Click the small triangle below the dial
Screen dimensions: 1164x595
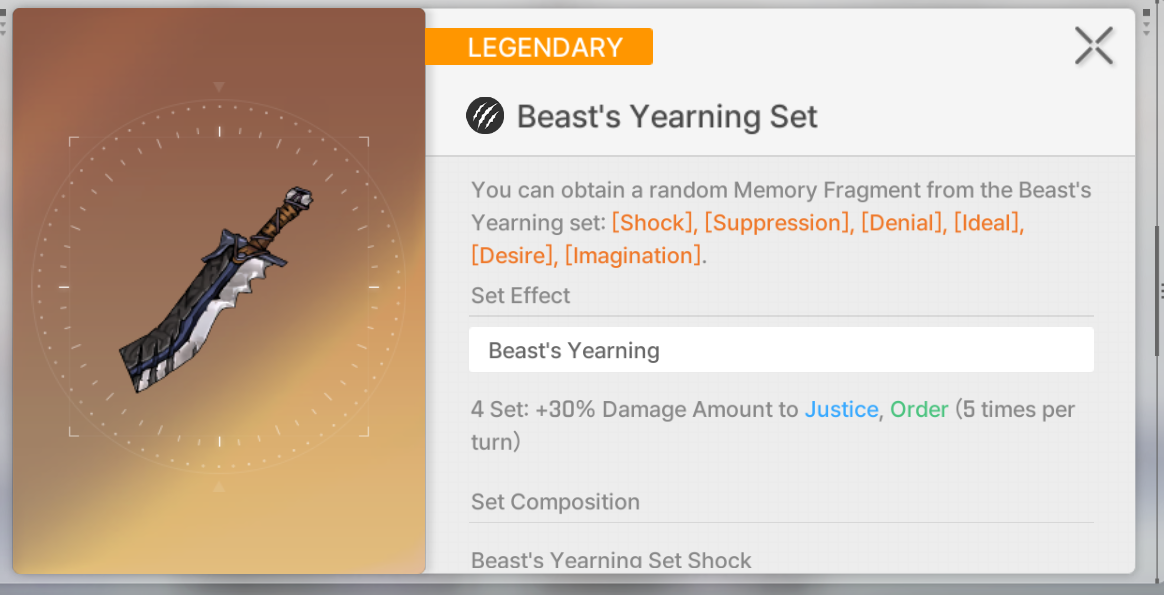[x=219, y=487]
